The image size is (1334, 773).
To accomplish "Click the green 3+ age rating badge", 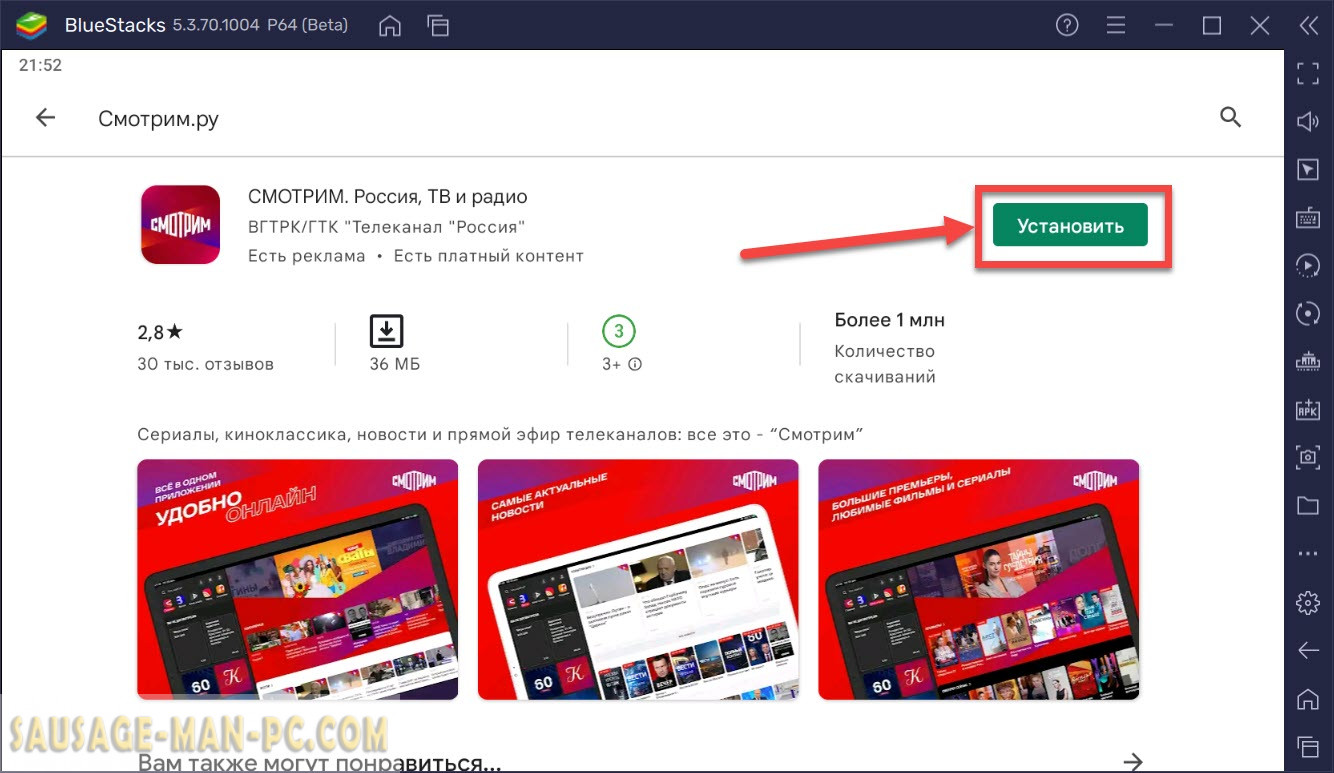I will click(x=619, y=330).
